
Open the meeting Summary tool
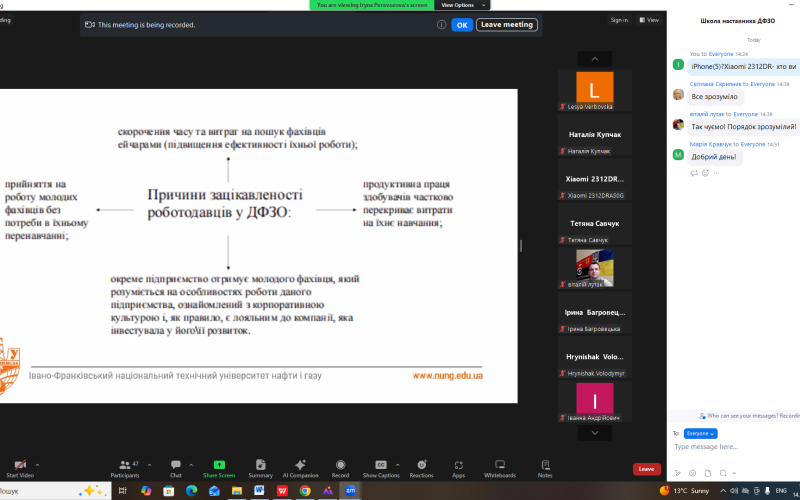click(260, 464)
